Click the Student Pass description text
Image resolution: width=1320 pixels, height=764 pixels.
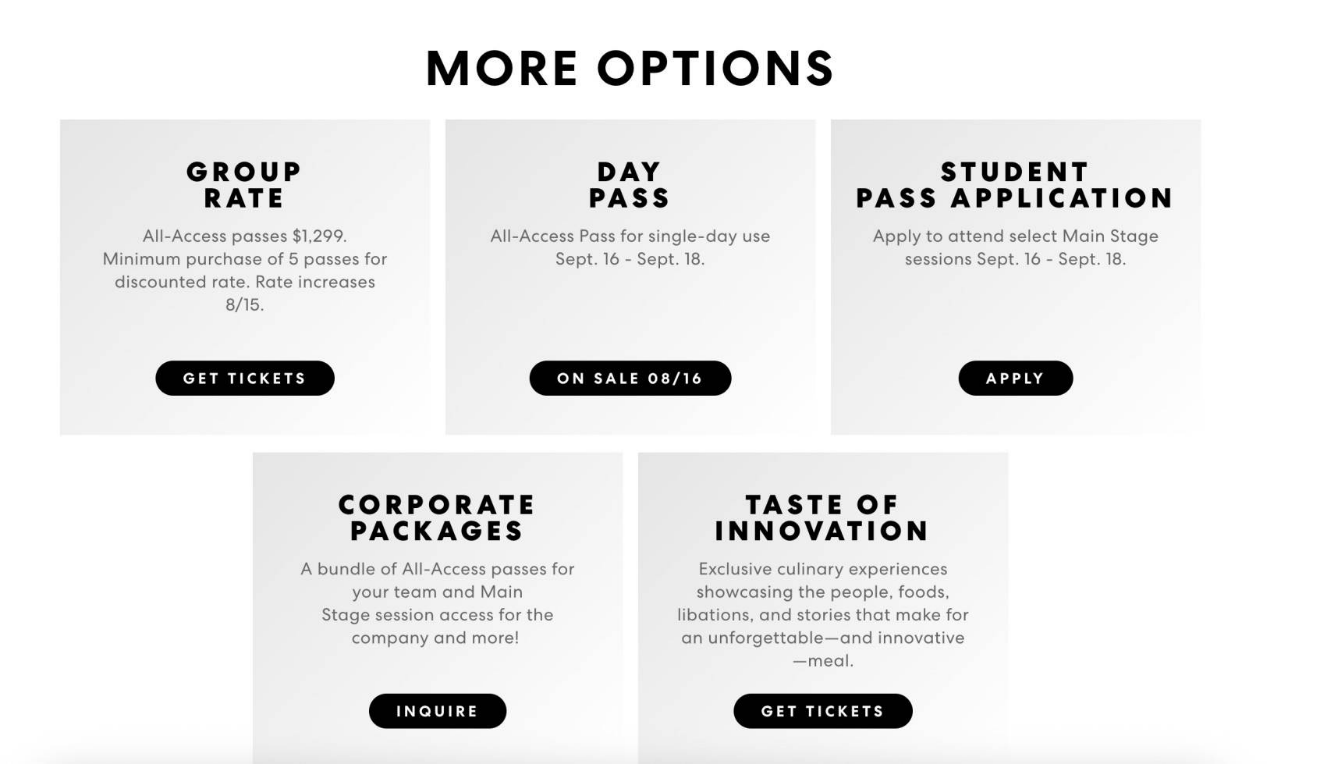pyautogui.click(x=1015, y=248)
